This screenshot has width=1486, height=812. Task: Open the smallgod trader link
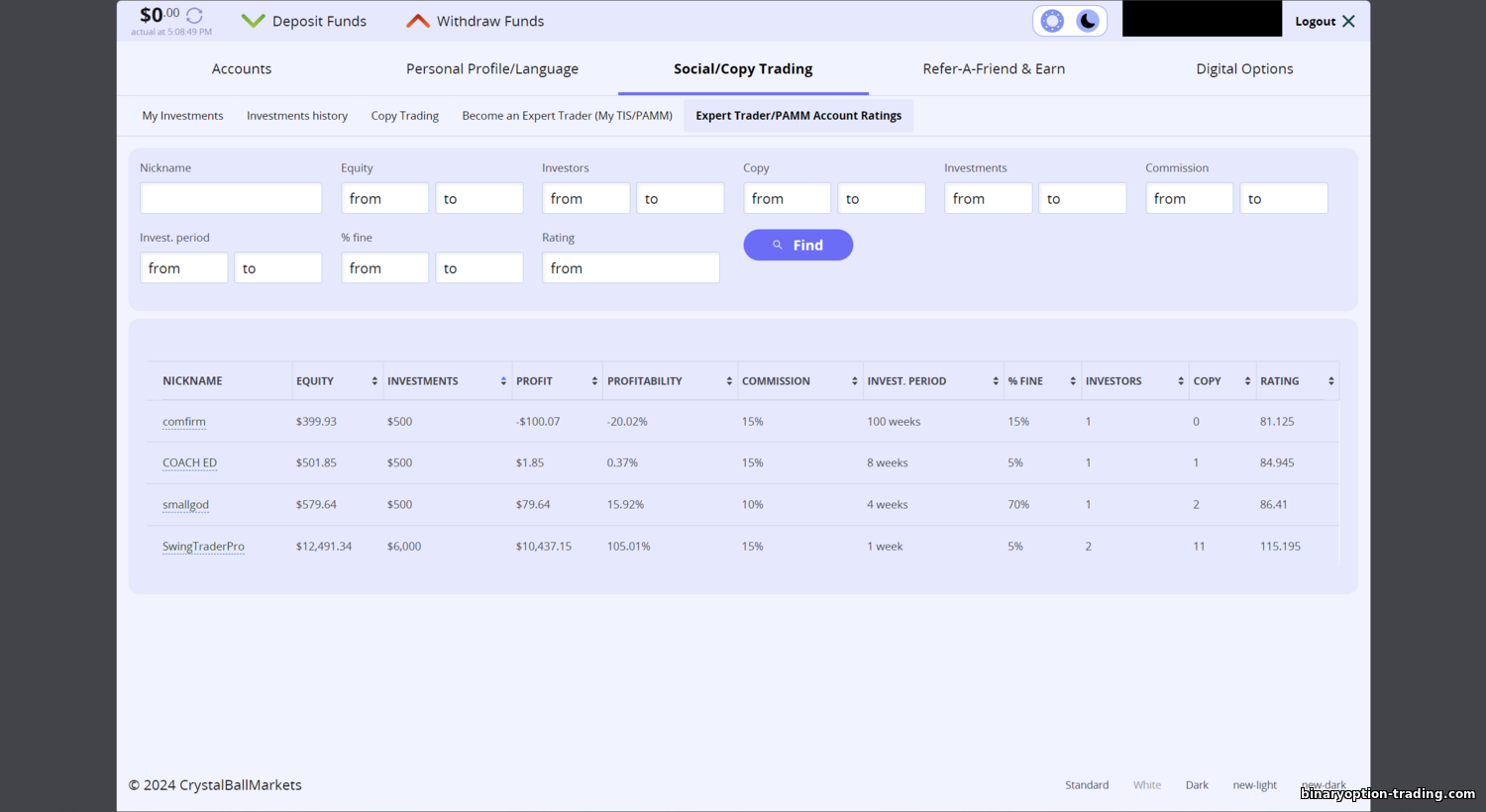tap(185, 505)
